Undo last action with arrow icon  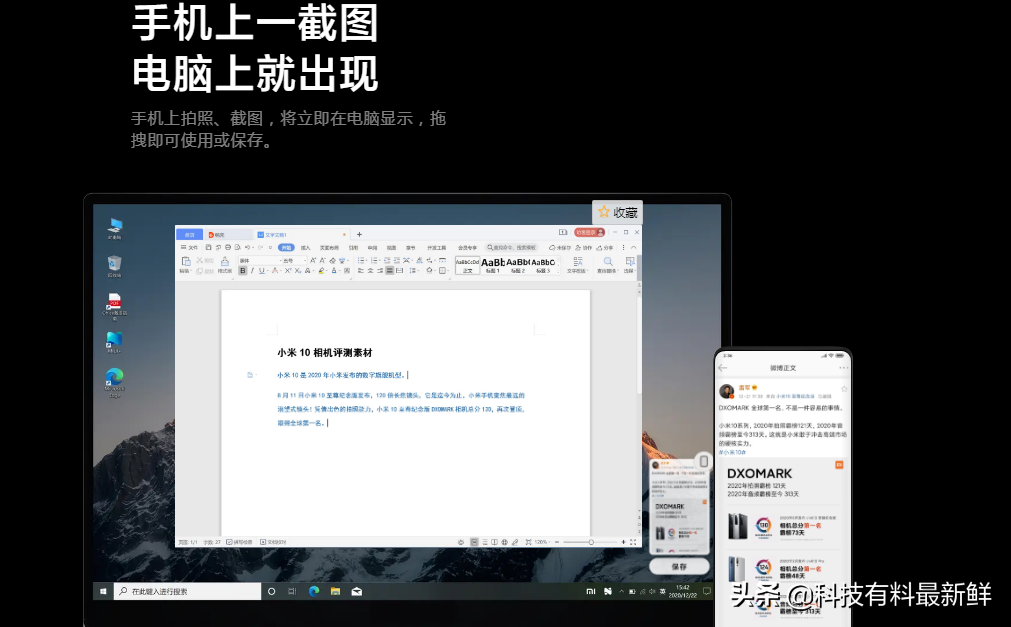coord(248,248)
